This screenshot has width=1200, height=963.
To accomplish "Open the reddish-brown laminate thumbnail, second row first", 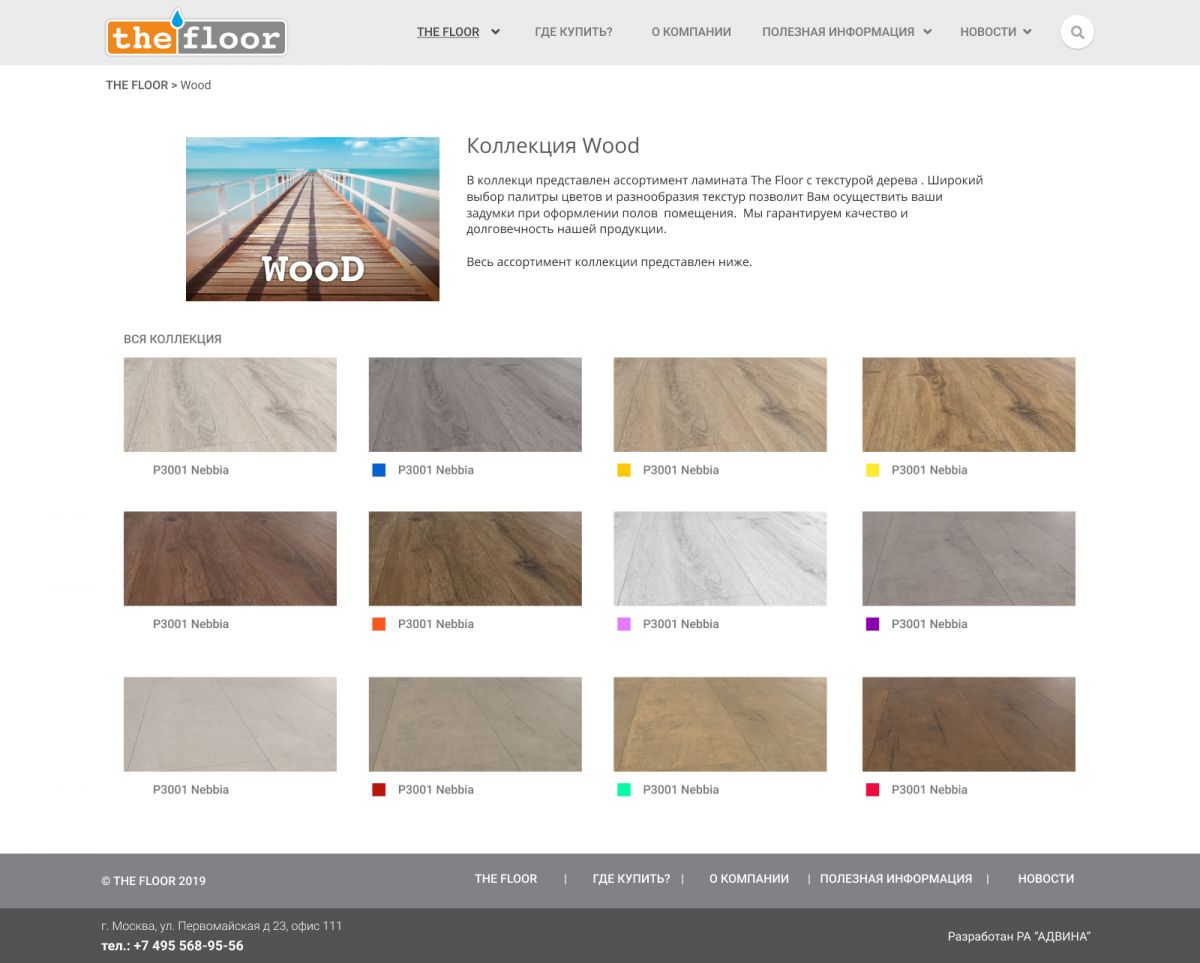I will tap(230, 559).
